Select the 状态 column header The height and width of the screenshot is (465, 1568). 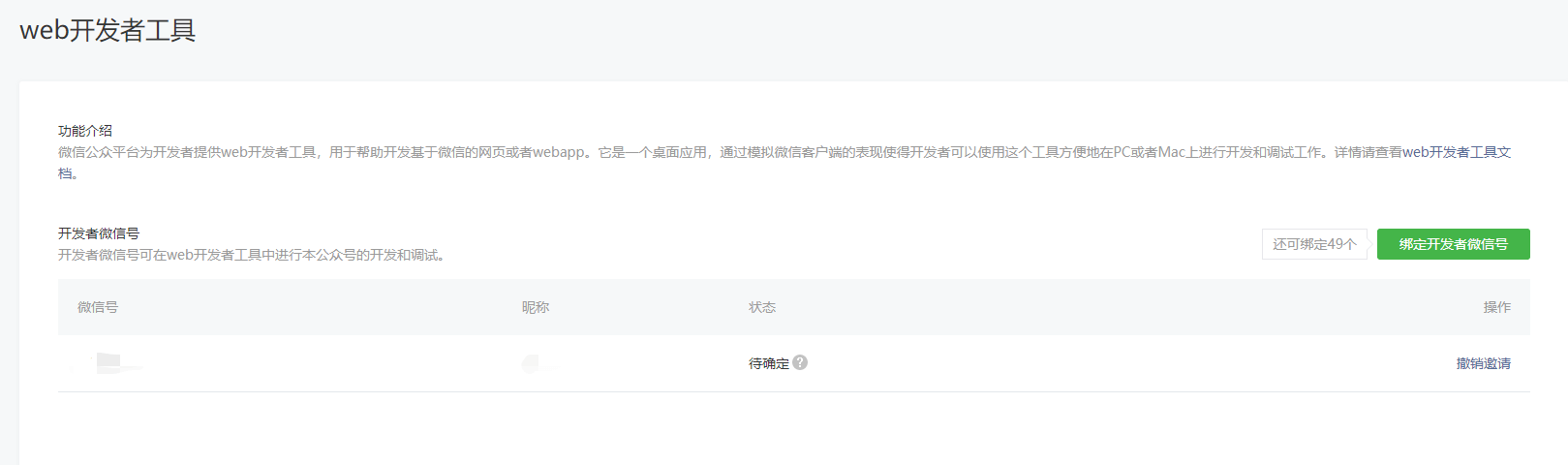point(762,307)
